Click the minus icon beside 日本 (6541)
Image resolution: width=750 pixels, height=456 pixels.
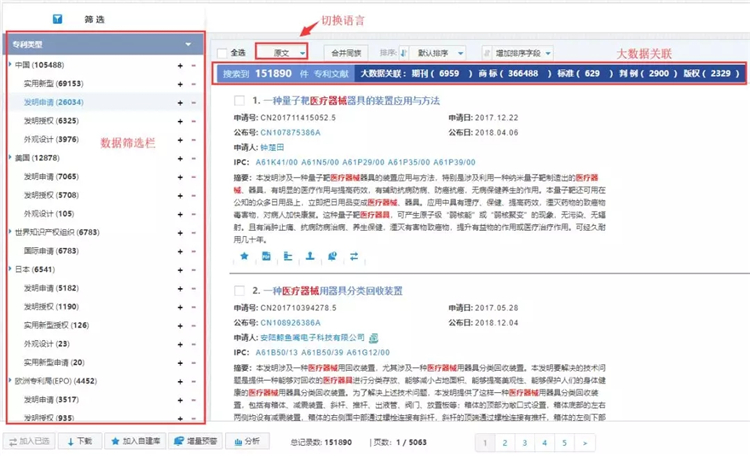(x=194, y=270)
